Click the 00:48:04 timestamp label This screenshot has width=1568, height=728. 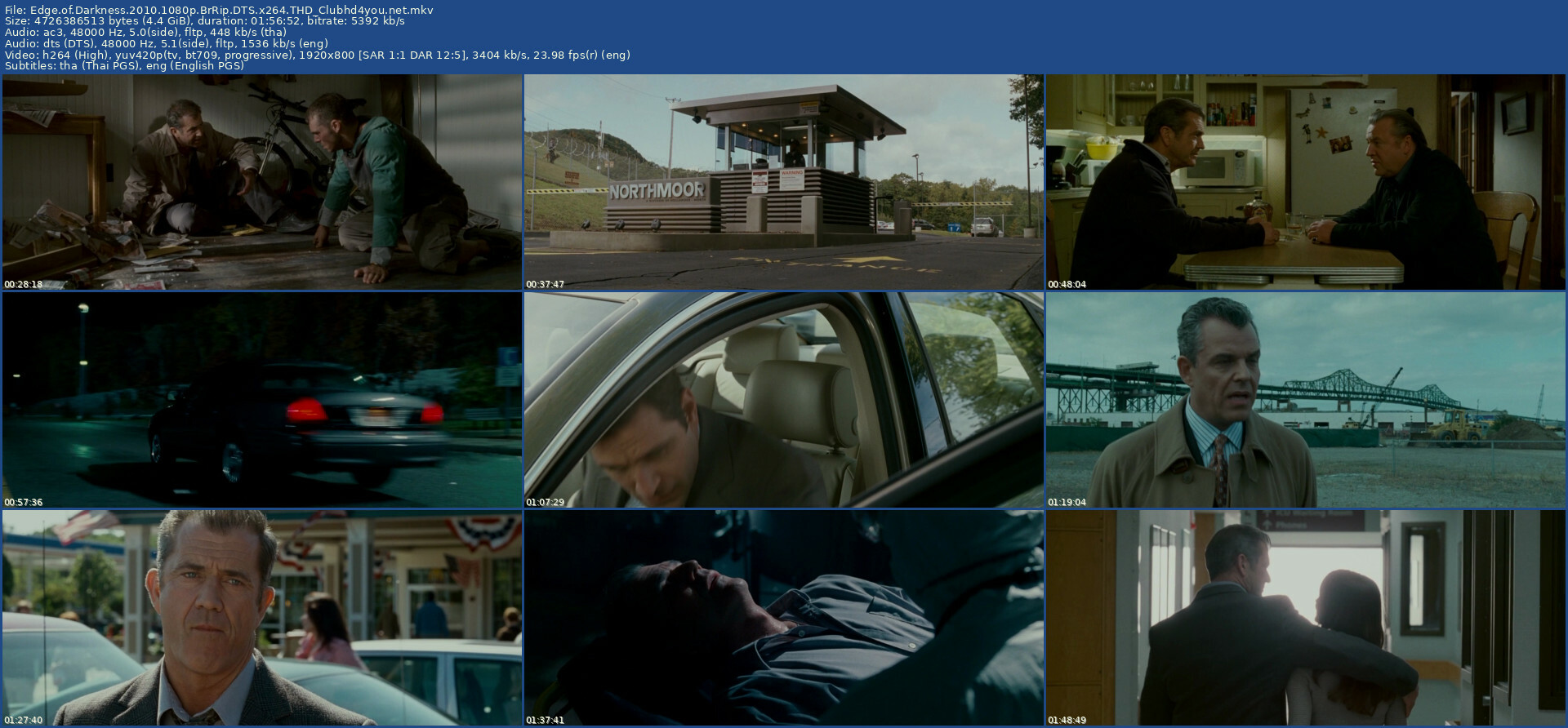click(x=1067, y=284)
